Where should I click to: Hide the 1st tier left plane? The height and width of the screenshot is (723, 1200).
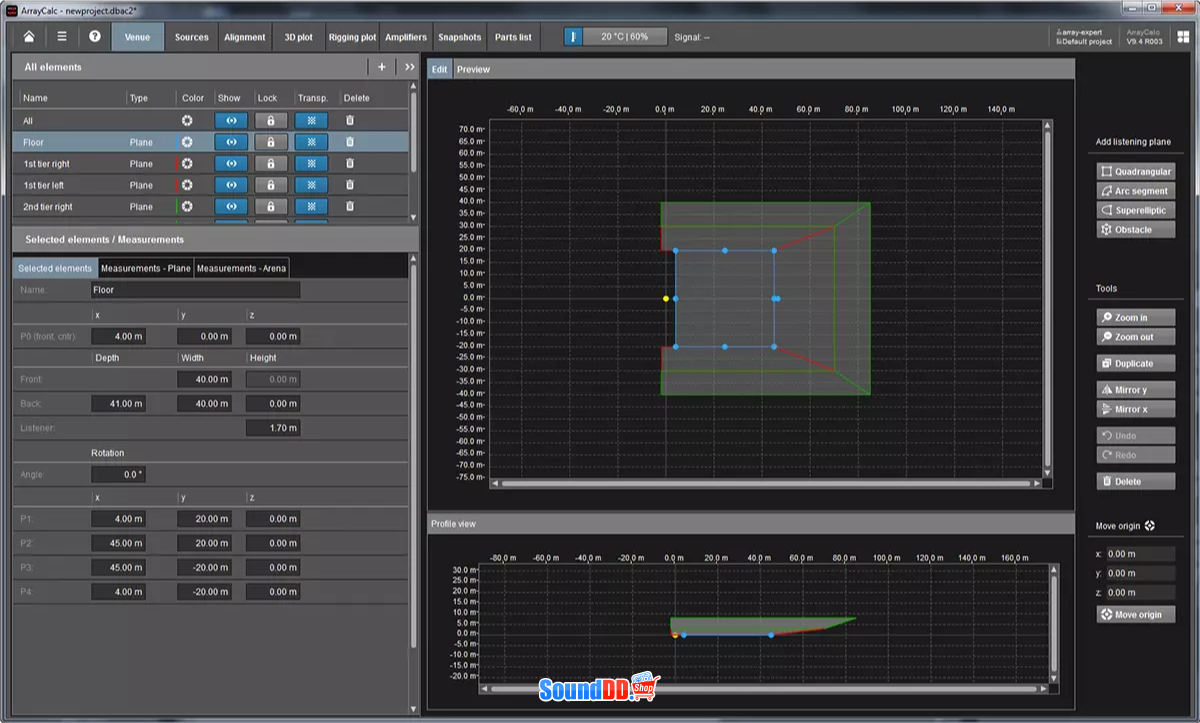(x=231, y=185)
